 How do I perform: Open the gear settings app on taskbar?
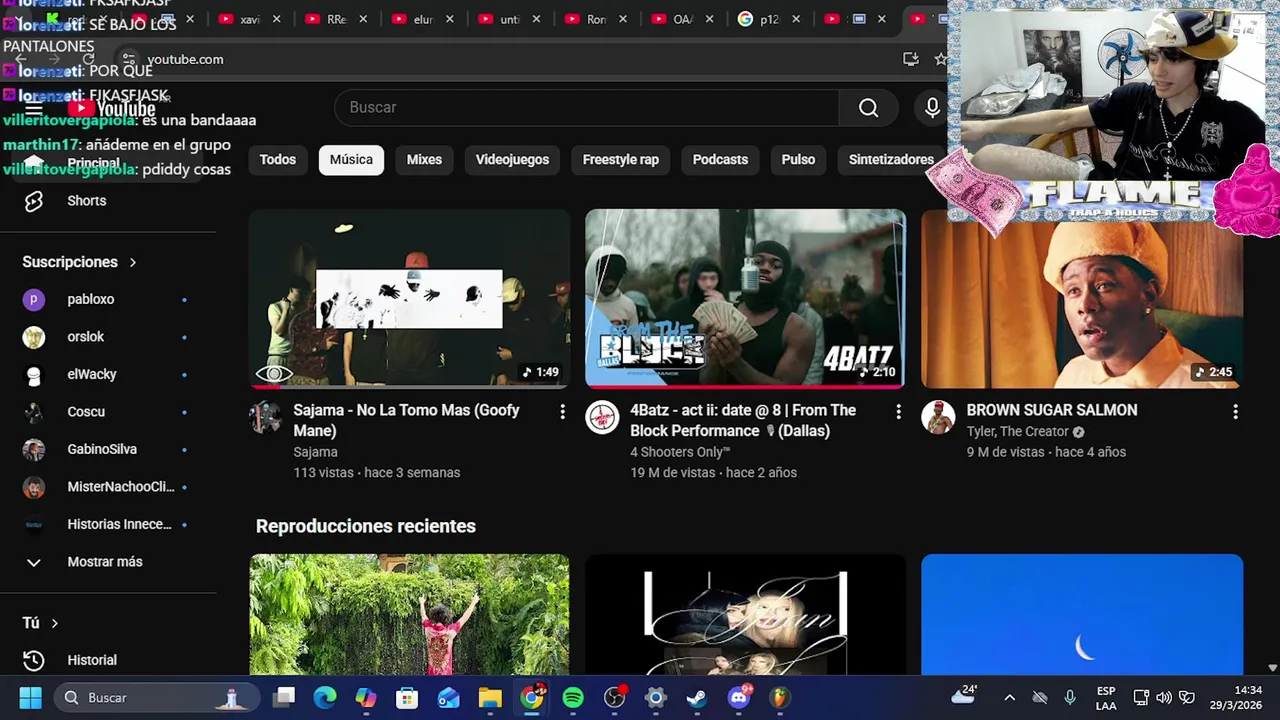click(656, 697)
